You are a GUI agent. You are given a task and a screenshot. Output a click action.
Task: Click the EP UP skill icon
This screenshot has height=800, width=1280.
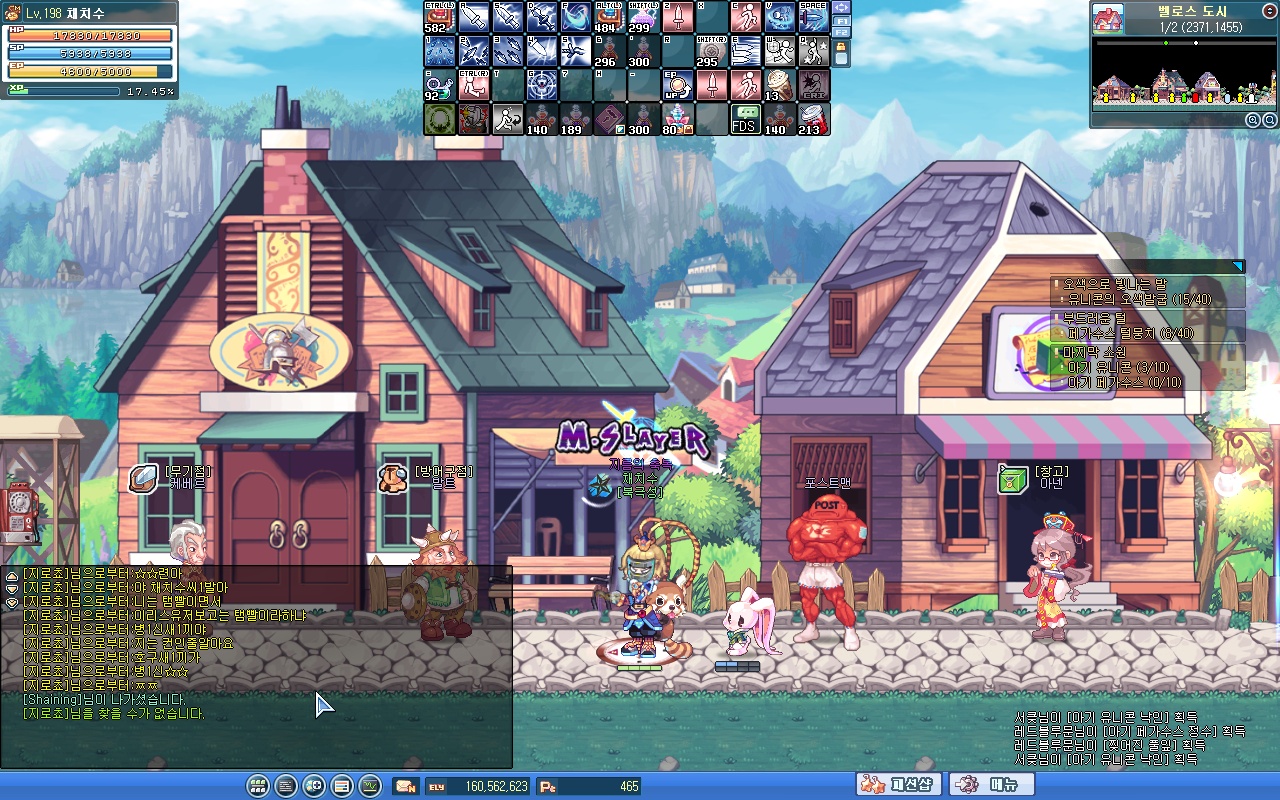tap(677, 85)
